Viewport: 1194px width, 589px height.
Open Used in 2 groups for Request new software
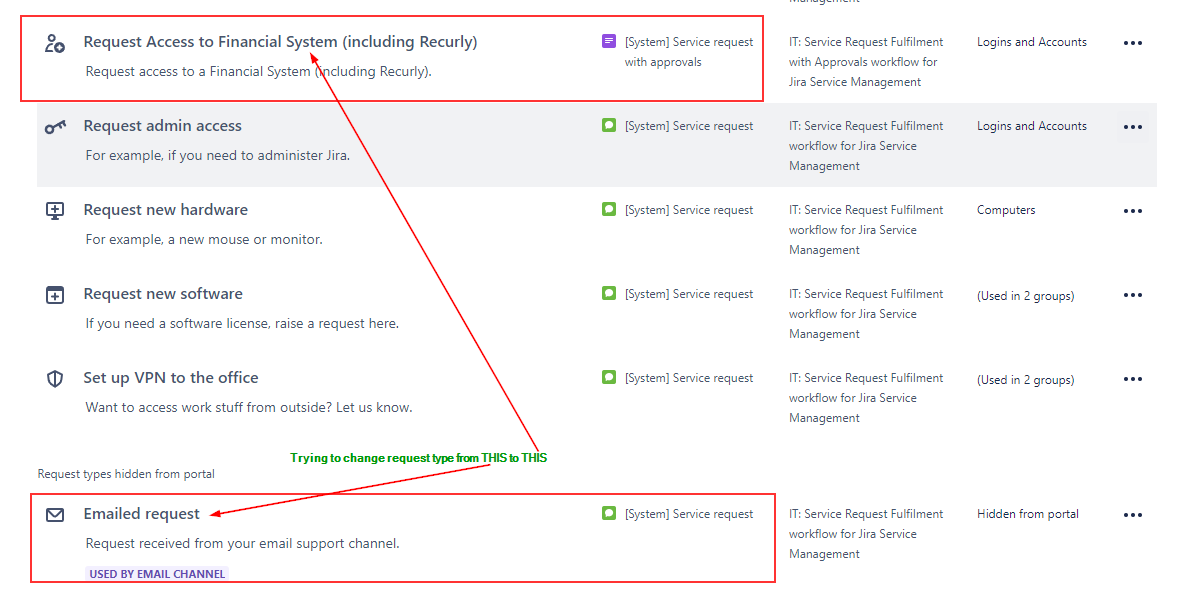click(x=1019, y=295)
